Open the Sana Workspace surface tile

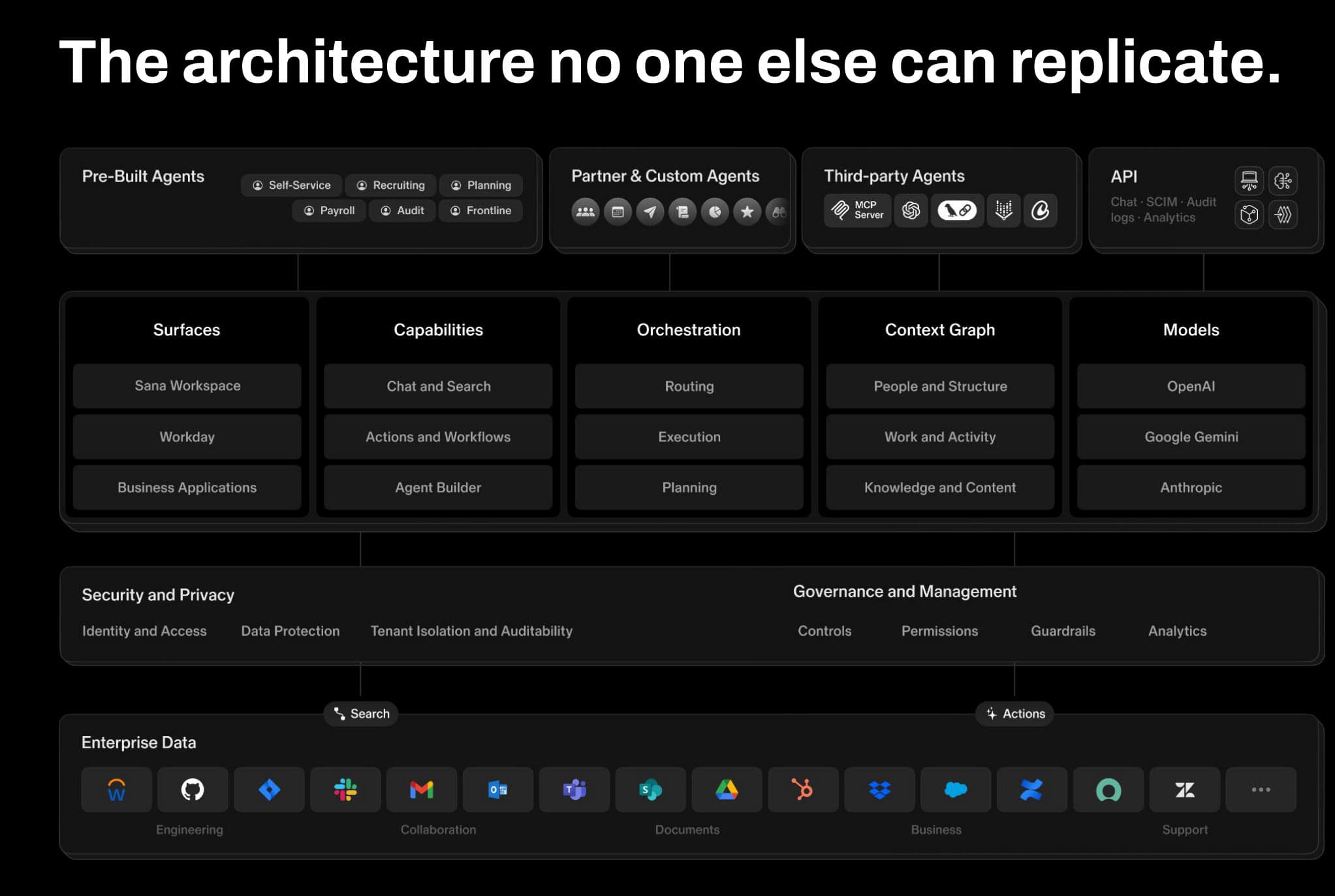coord(187,386)
